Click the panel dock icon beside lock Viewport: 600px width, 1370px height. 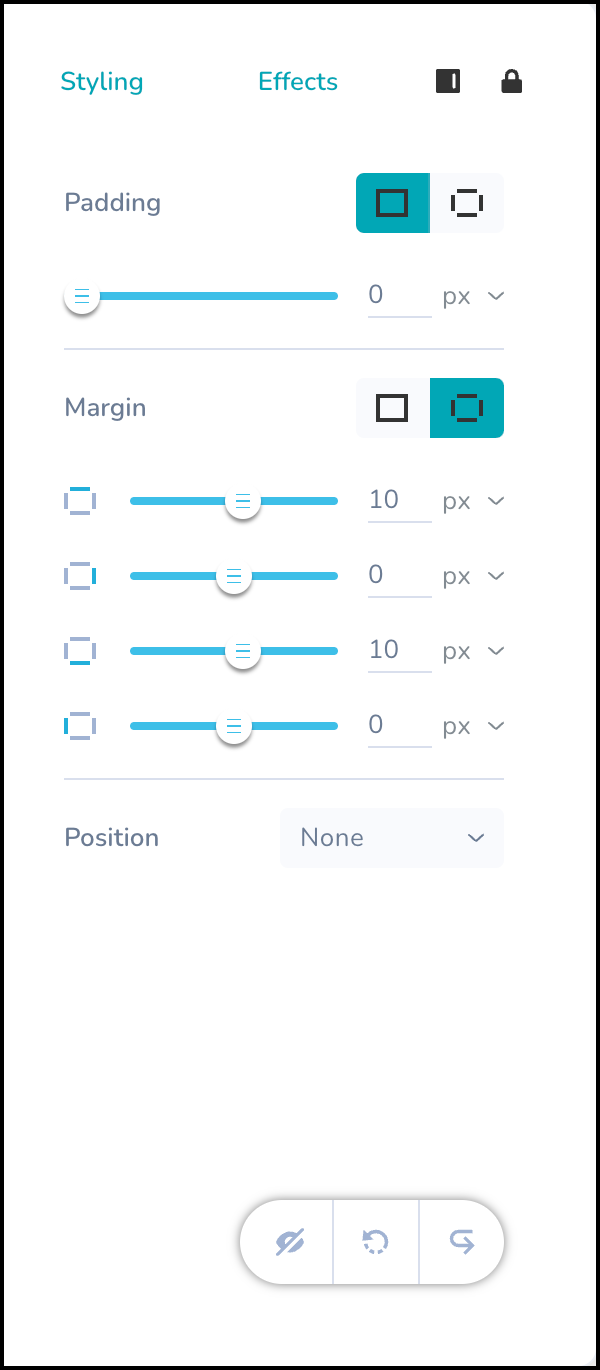point(448,82)
